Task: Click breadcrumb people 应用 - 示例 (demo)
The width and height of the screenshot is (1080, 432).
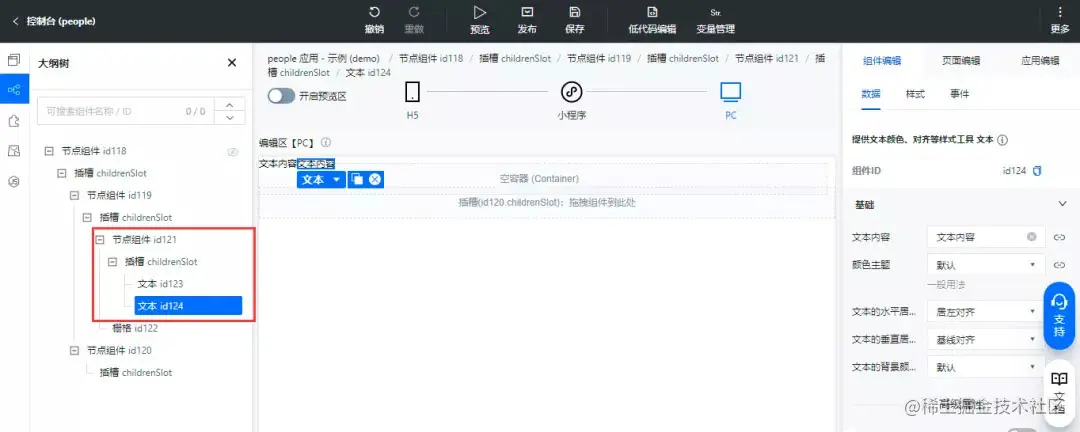Action: pyautogui.click(x=324, y=59)
